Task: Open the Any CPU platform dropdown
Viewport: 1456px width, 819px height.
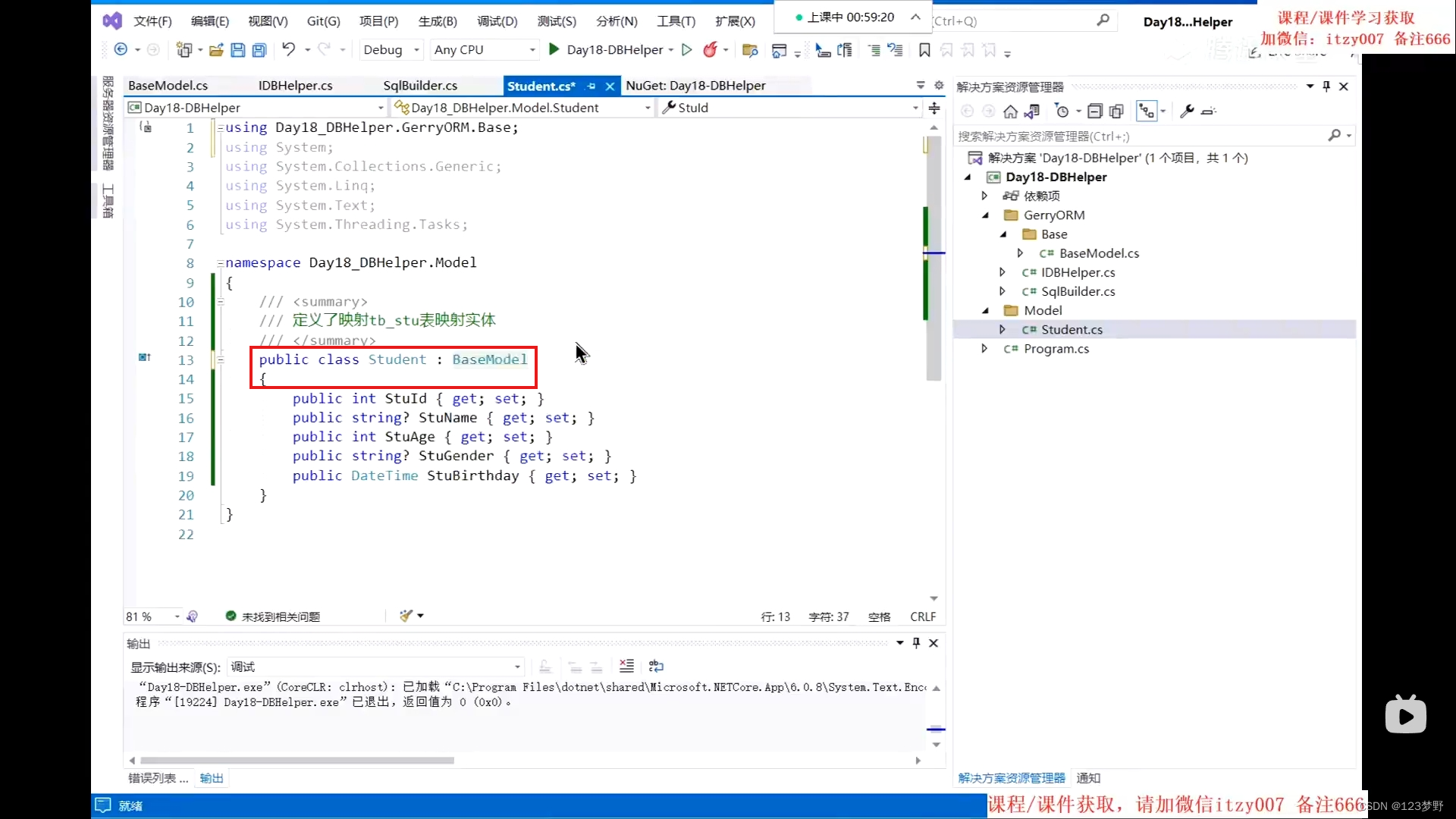Action: pos(484,50)
